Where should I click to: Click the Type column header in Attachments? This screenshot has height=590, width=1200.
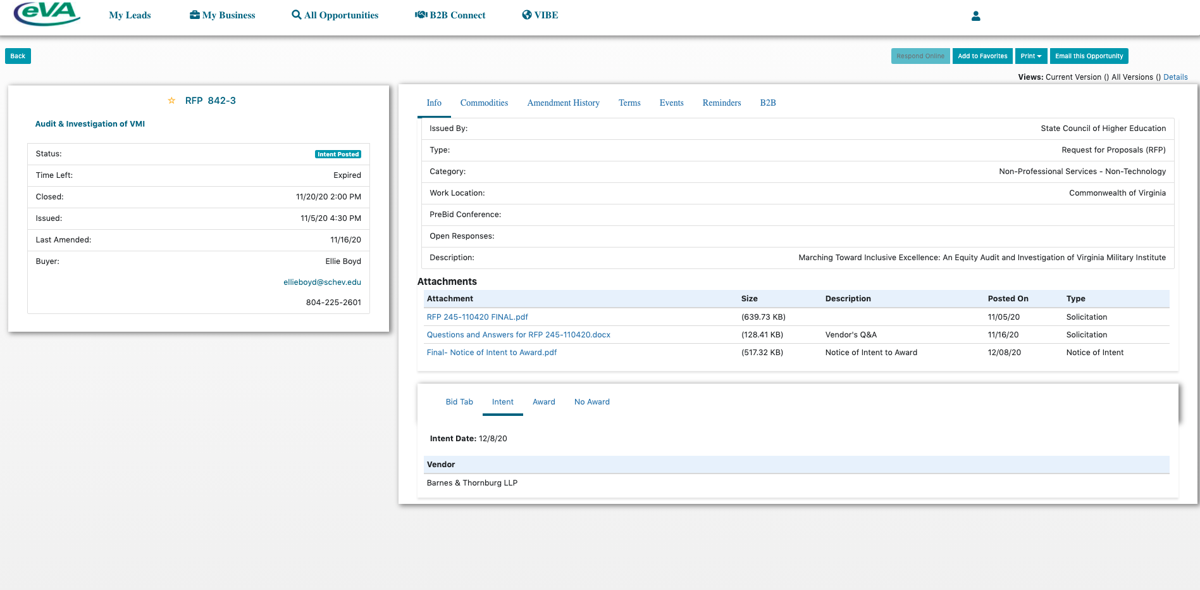point(1076,299)
